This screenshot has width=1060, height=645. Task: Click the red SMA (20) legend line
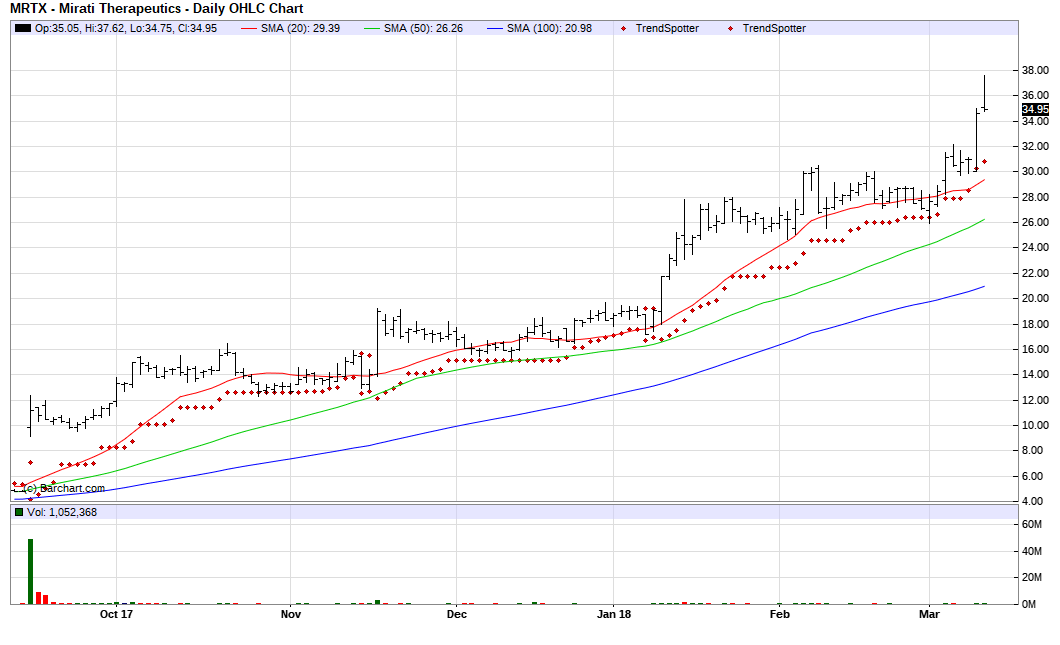point(249,28)
